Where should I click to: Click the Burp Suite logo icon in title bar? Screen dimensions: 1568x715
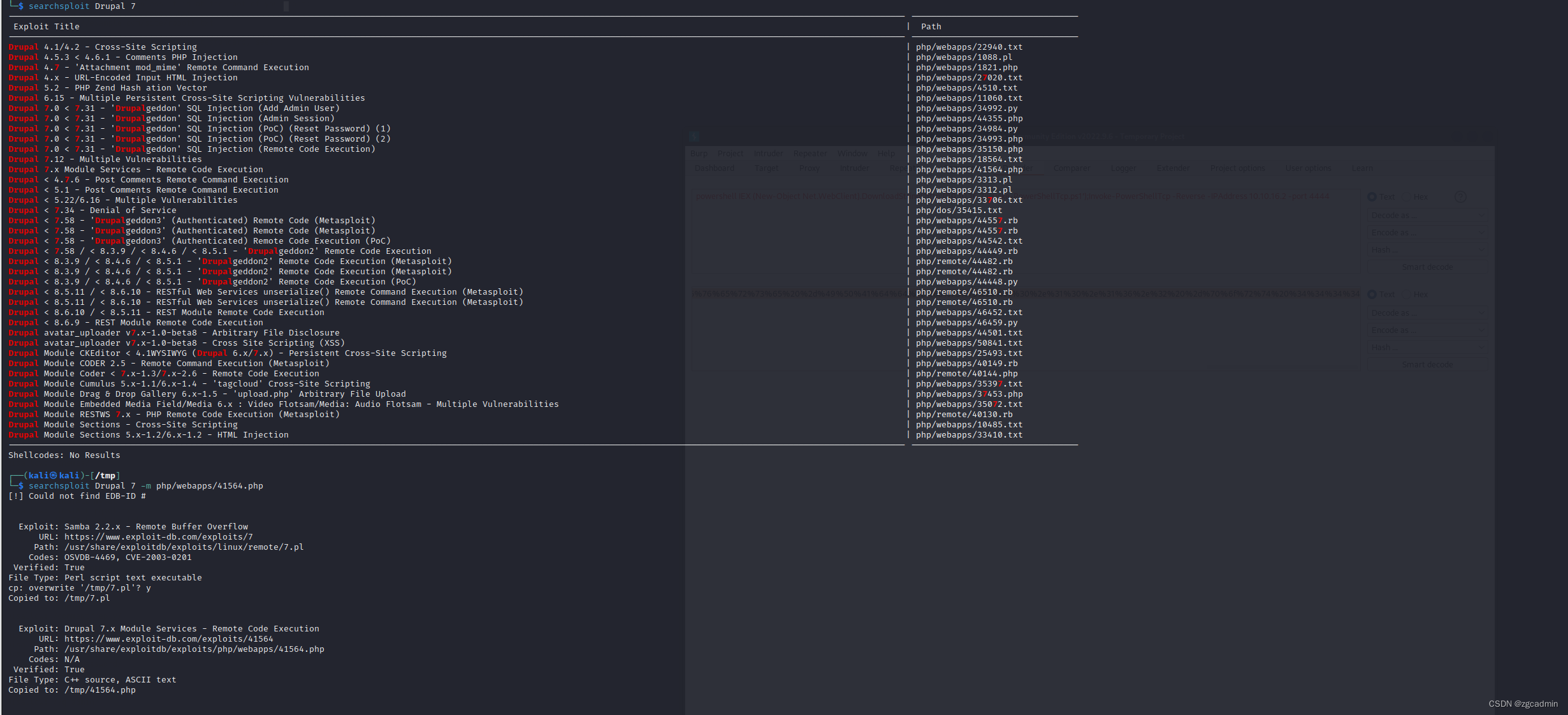coord(694,136)
